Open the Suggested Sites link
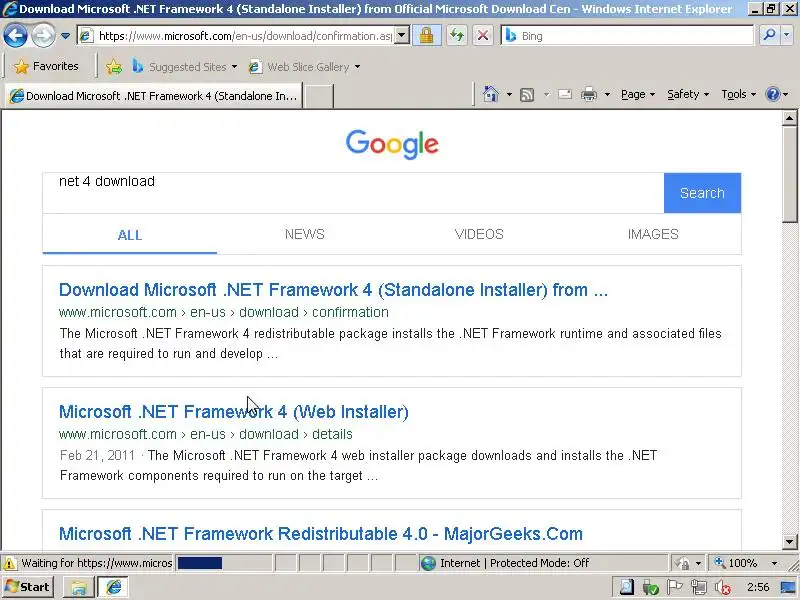This screenshot has height=600, width=800. tap(185, 67)
